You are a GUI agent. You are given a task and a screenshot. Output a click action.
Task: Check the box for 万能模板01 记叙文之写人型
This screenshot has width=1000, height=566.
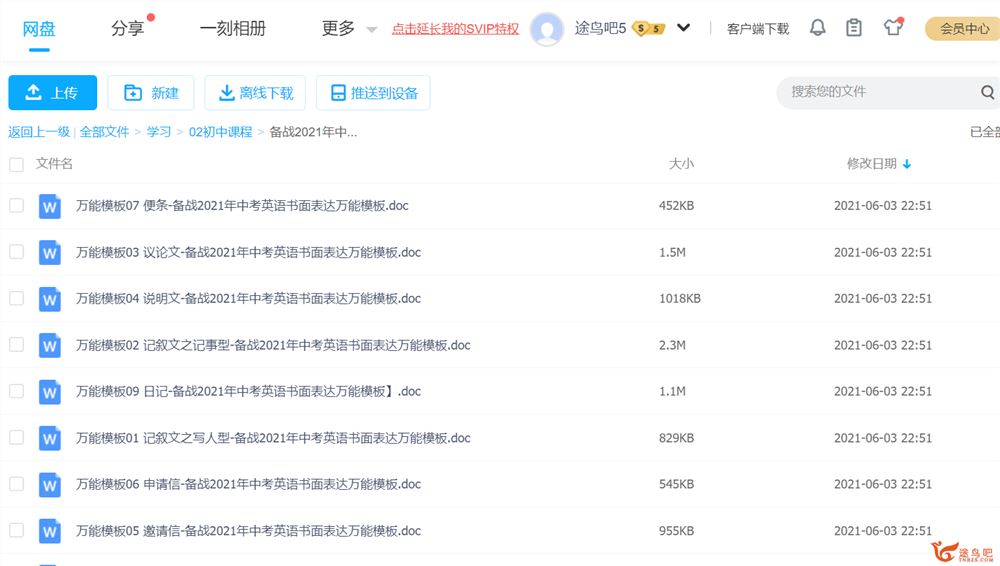17,438
